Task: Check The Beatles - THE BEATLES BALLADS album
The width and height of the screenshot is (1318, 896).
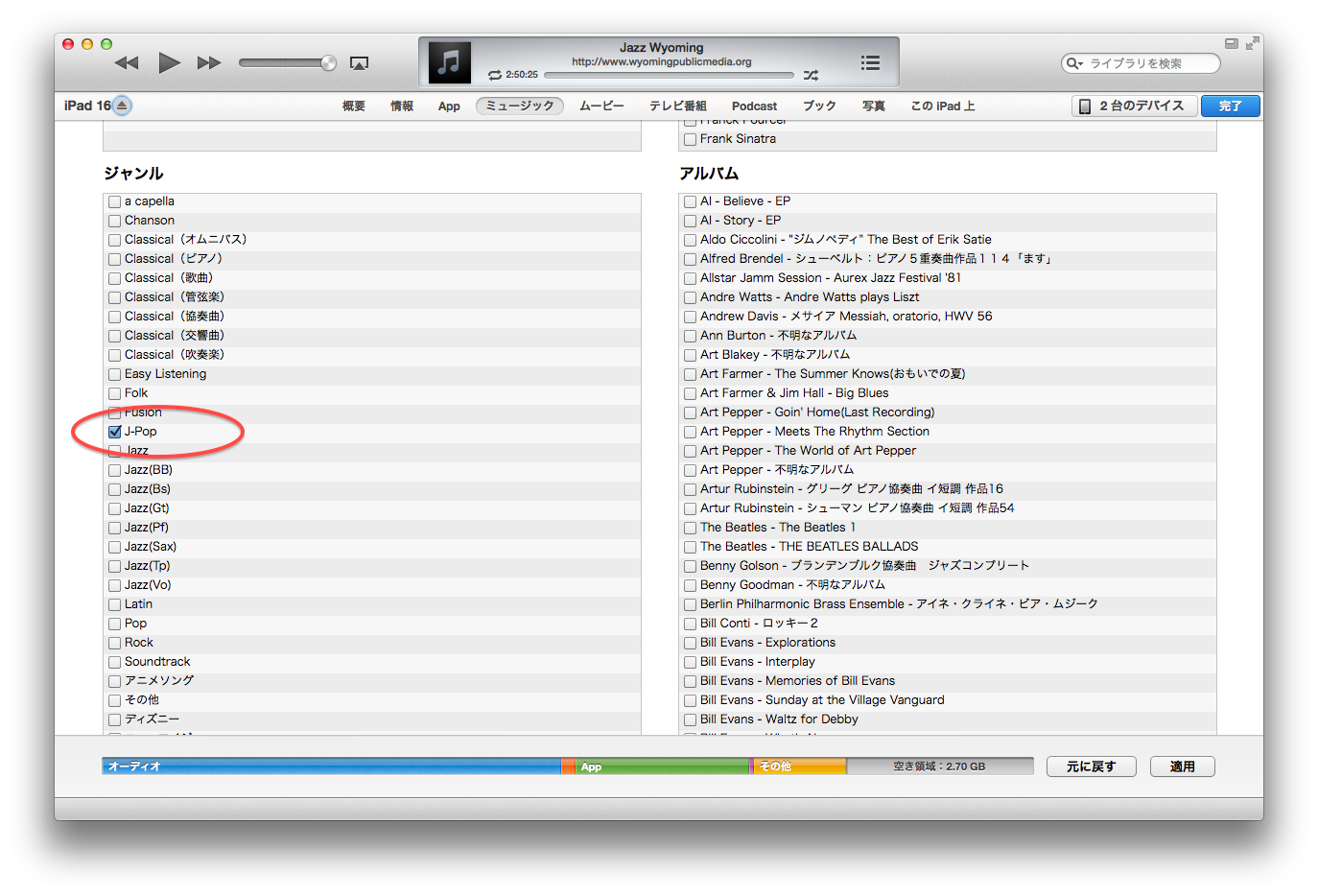Action: pos(691,547)
